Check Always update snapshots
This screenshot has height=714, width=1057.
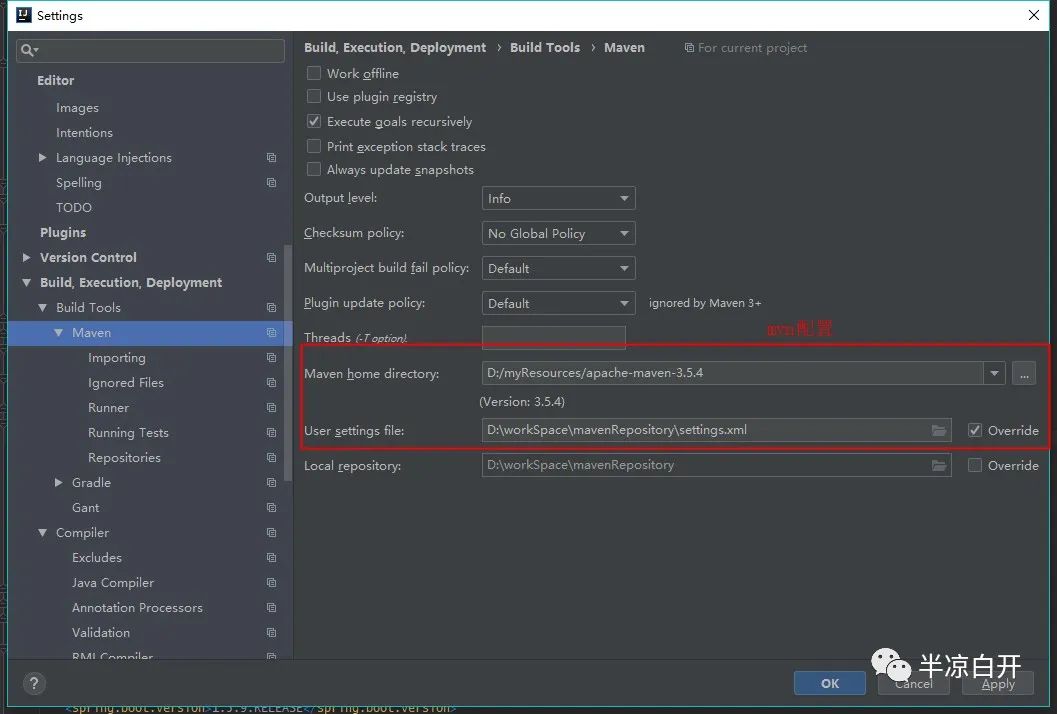(x=313, y=169)
